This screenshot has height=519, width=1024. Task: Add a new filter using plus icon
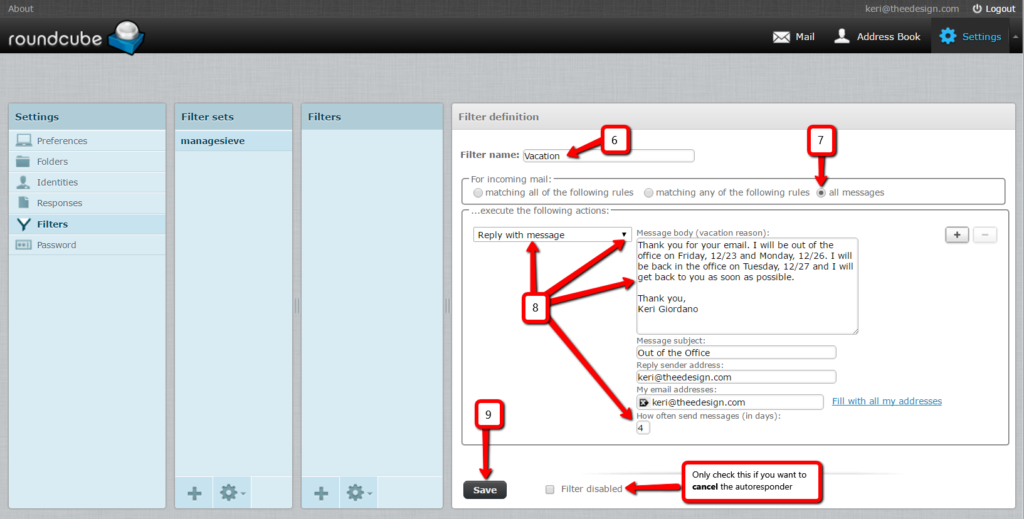(321, 492)
